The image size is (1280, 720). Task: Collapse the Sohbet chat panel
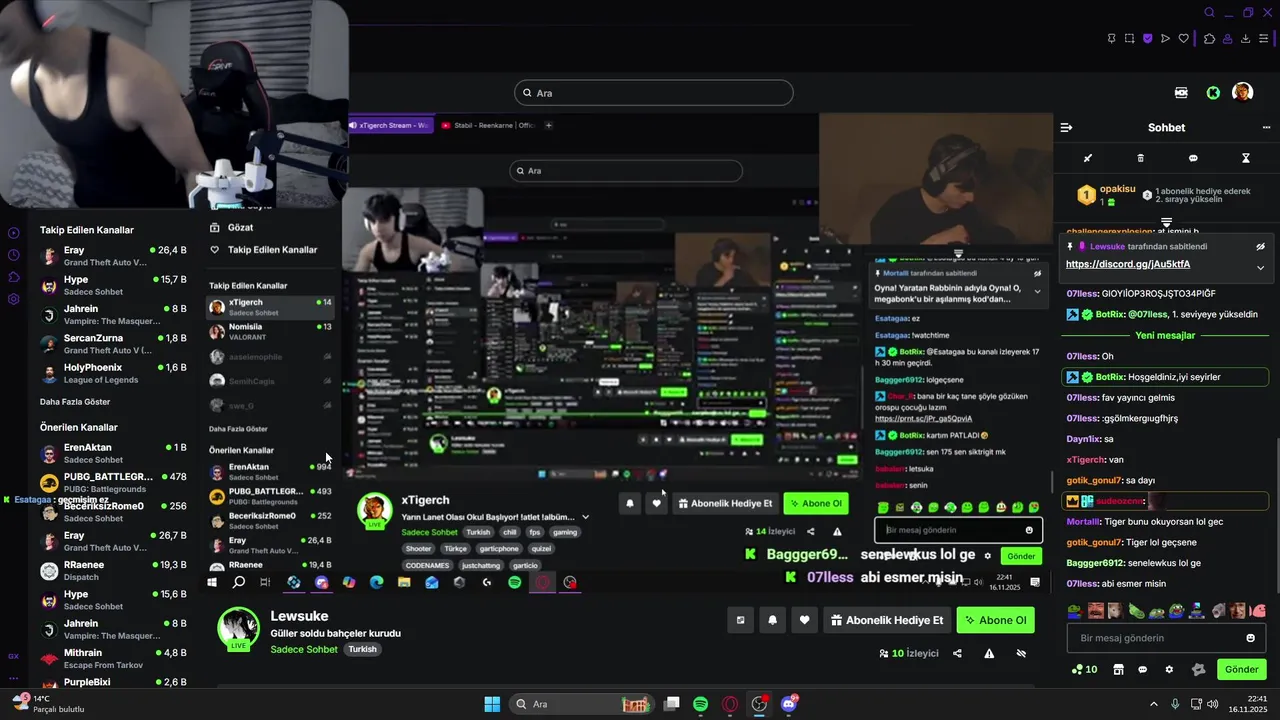pyautogui.click(x=1066, y=128)
